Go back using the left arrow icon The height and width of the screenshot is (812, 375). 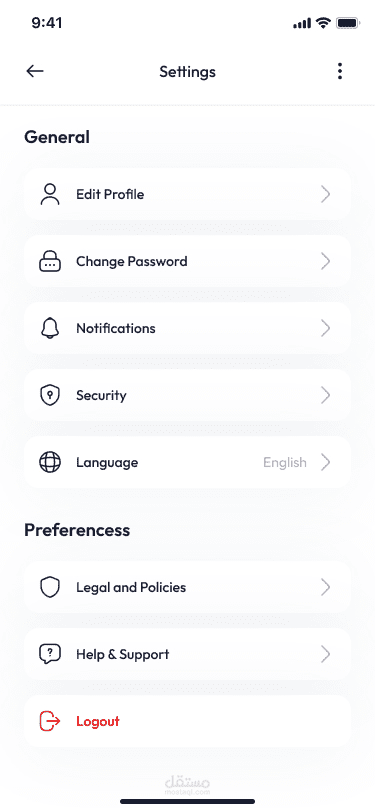35,71
